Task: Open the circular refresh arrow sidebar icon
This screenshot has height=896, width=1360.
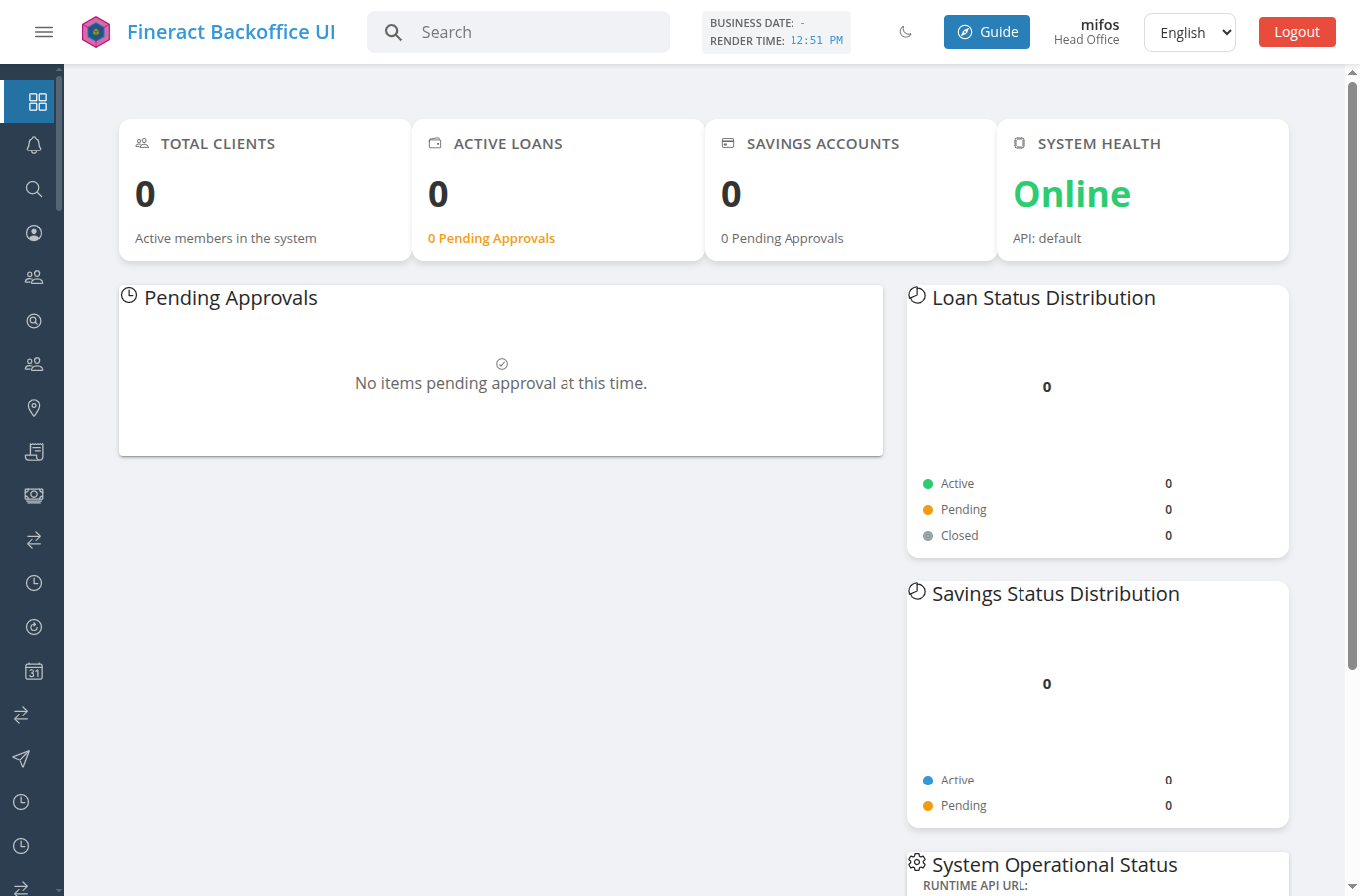Action: pos(34,627)
